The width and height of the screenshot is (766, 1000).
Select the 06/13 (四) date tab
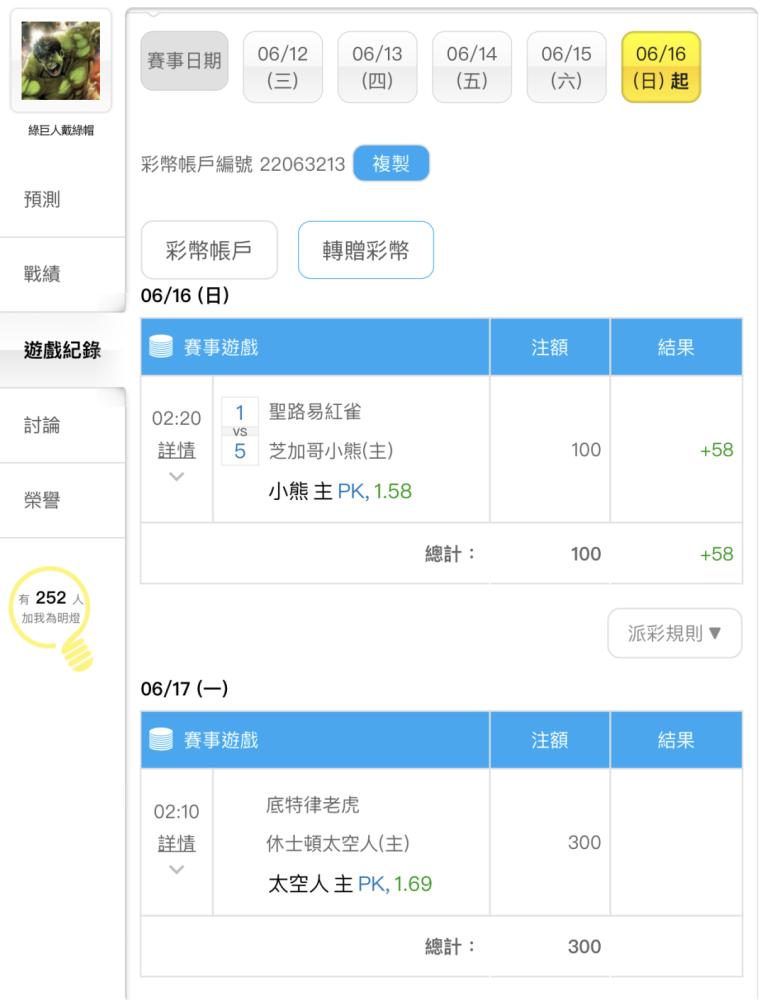377,67
